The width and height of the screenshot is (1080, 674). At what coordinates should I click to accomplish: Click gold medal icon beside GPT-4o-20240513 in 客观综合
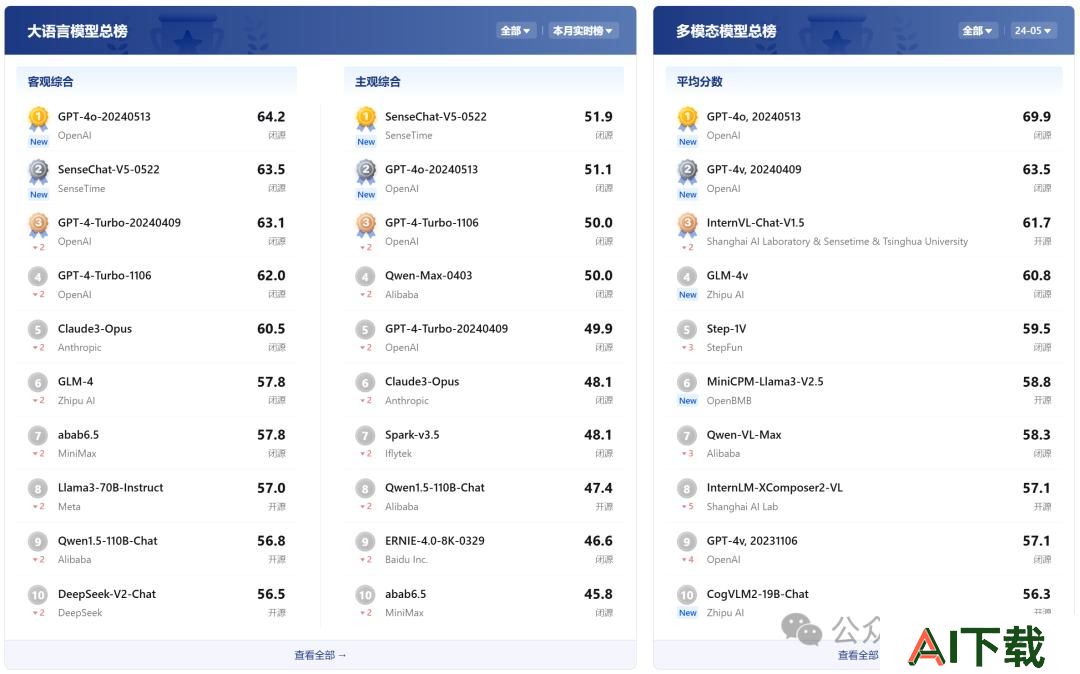tap(39, 118)
